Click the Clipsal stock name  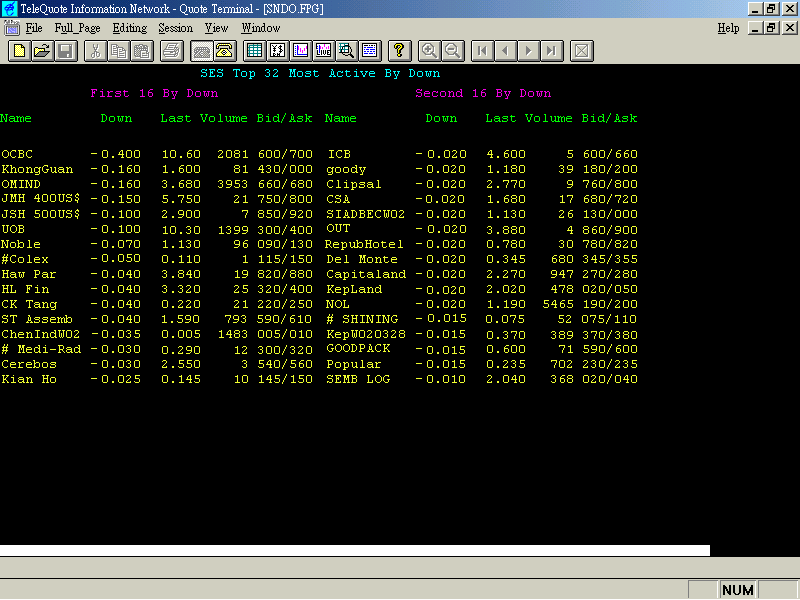pos(354,184)
